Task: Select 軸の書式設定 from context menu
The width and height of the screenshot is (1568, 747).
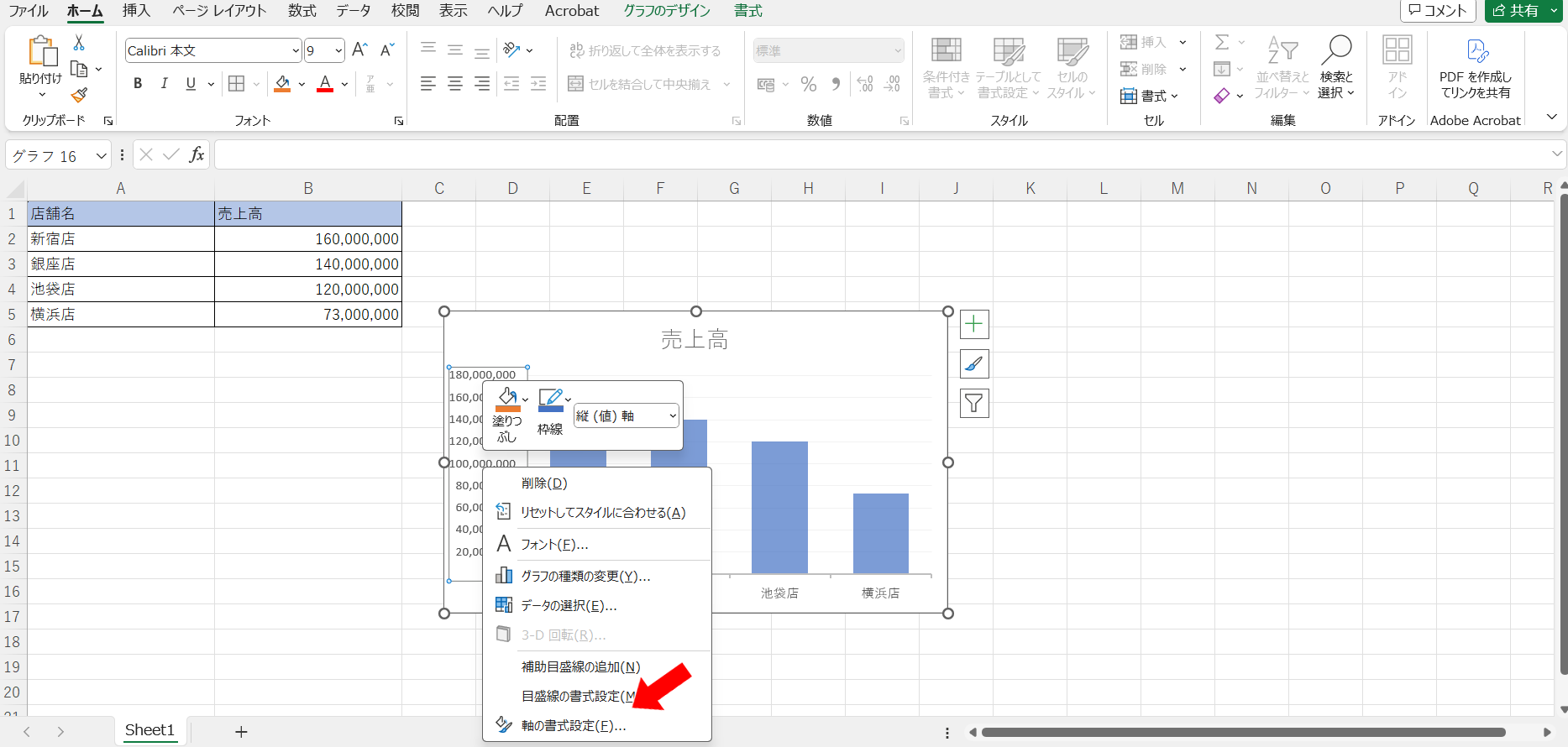Action: (x=573, y=726)
